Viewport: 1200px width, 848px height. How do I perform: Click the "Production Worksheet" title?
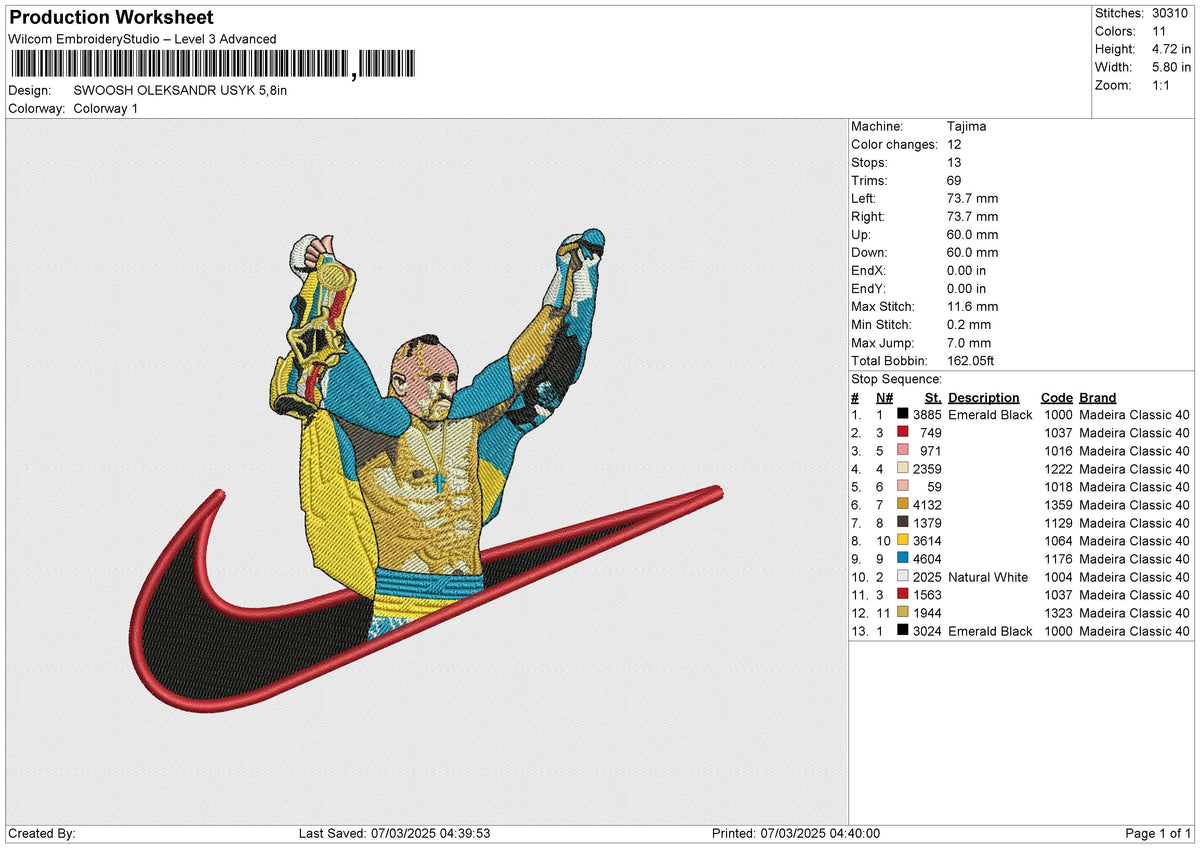(111, 18)
